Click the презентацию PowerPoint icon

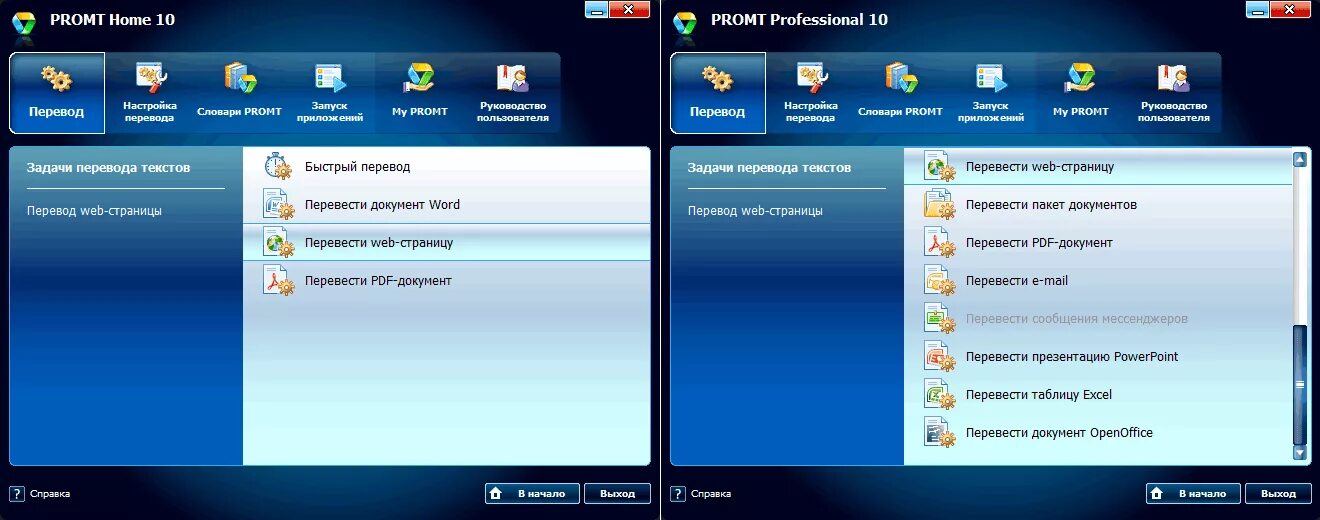(940, 357)
